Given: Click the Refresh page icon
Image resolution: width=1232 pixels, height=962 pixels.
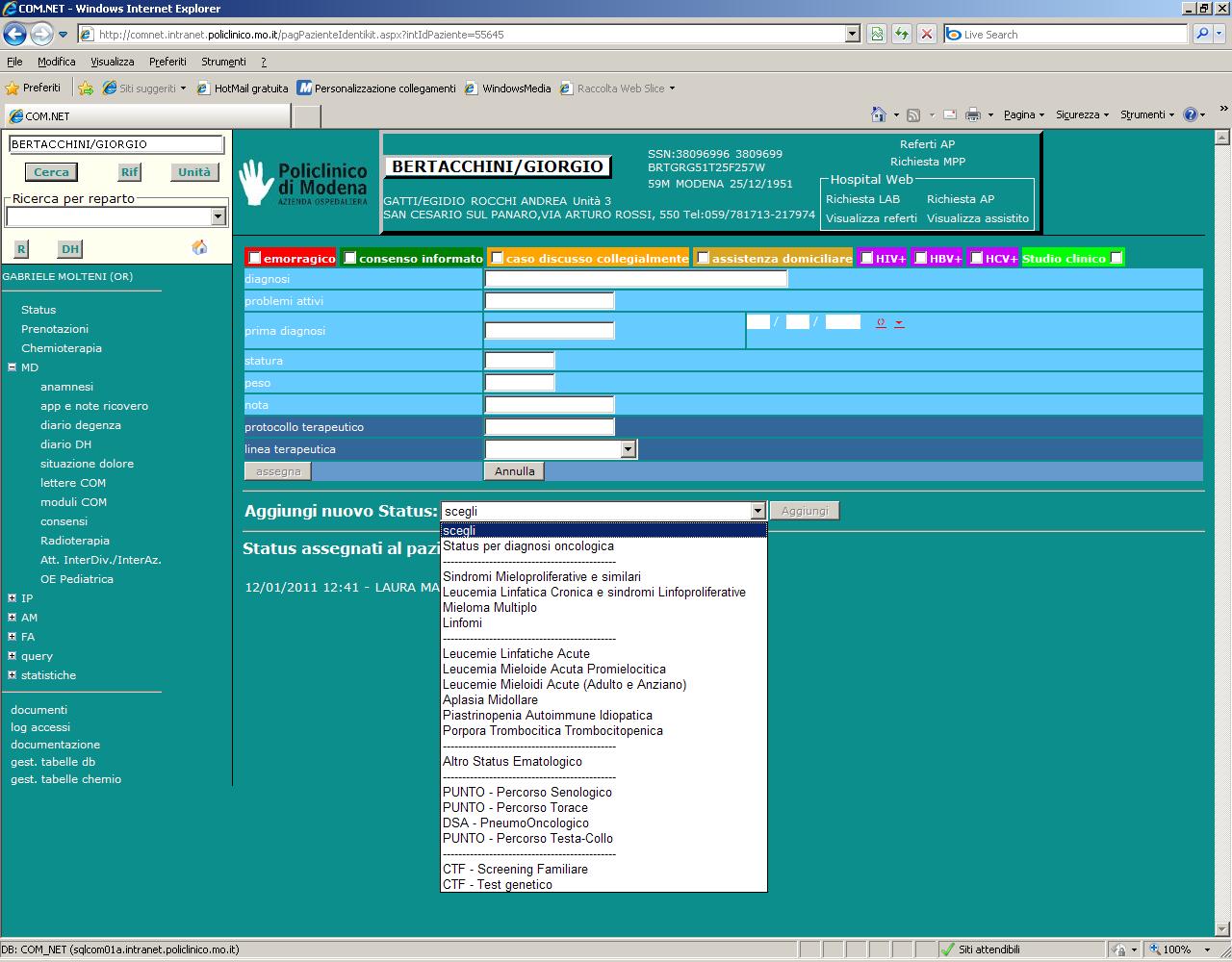Looking at the screenshot, I should pos(901,34).
